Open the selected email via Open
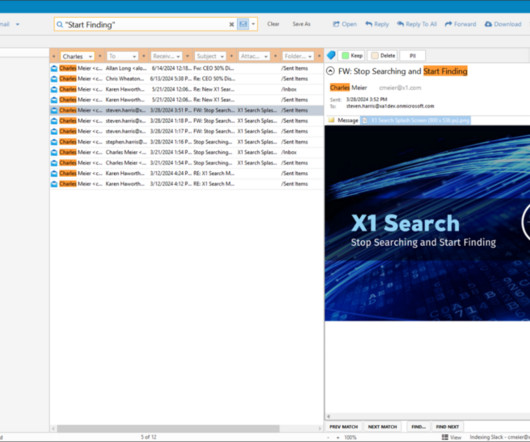 click(345, 24)
